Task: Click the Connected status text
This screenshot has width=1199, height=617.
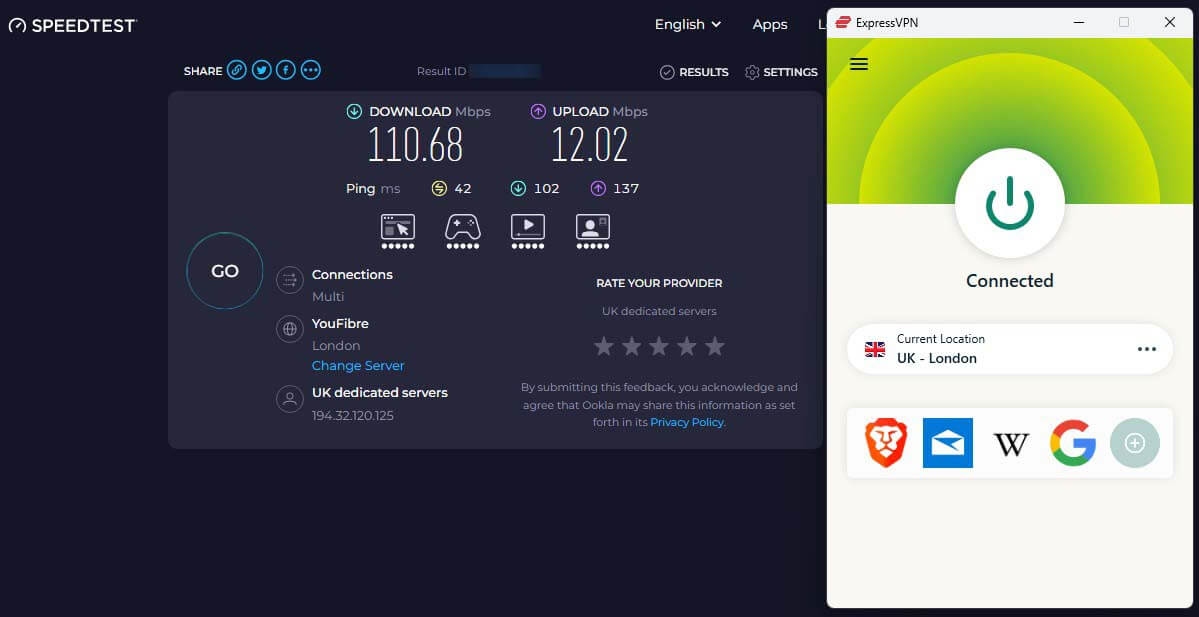Action: pyautogui.click(x=1009, y=281)
